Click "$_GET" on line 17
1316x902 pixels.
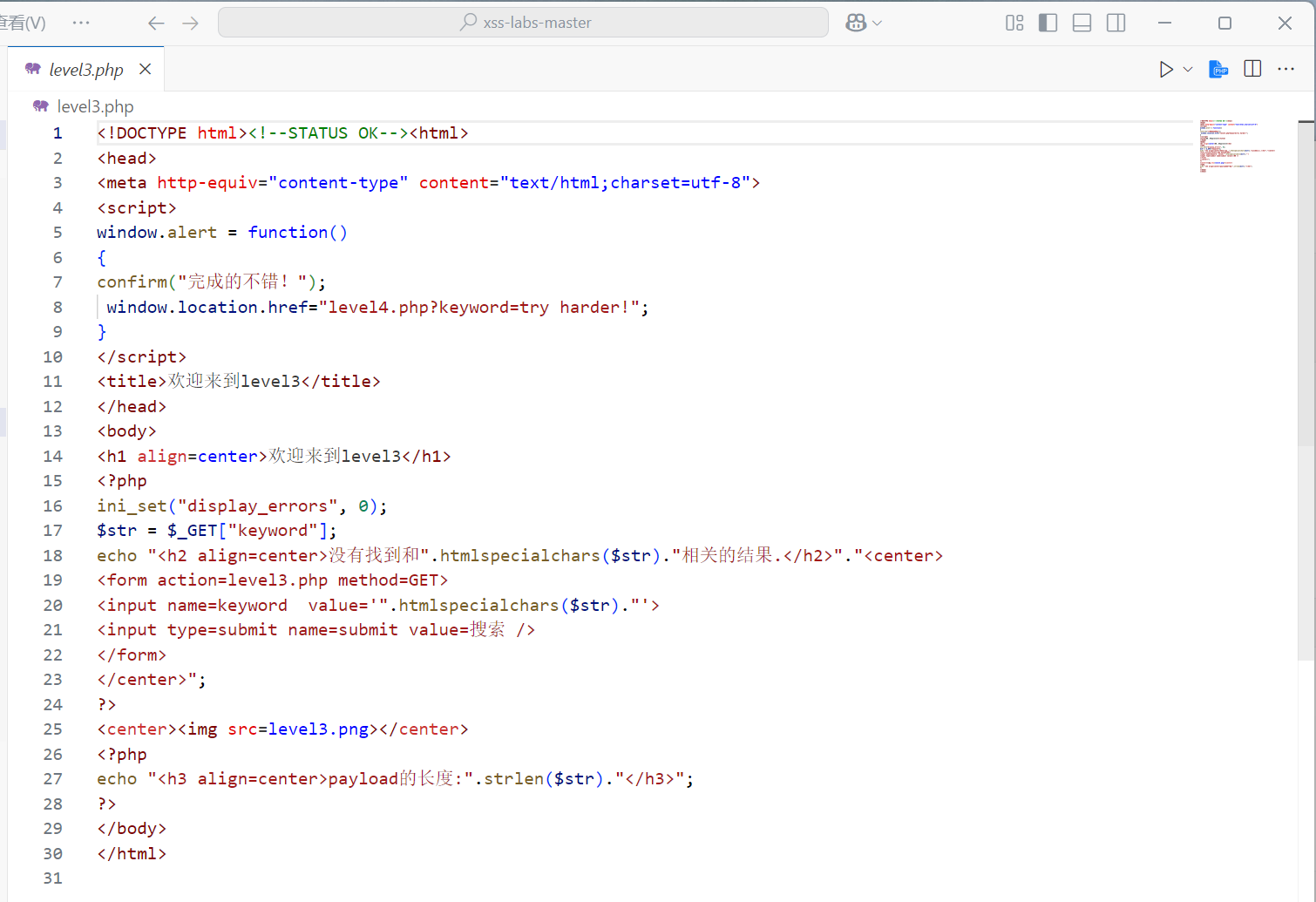coord(192,531)
